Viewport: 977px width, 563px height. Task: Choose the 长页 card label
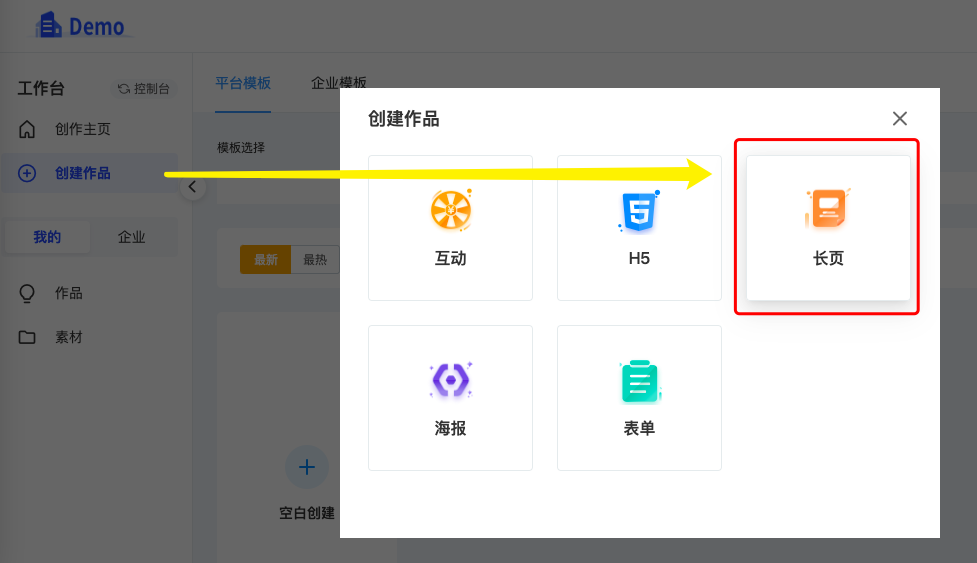click(x=828, y=258)
